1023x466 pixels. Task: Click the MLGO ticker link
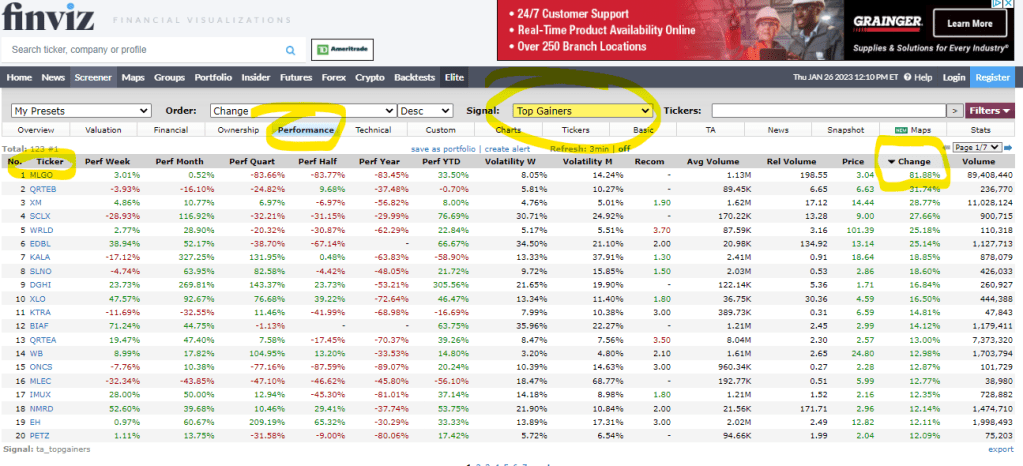coord(42,174)
